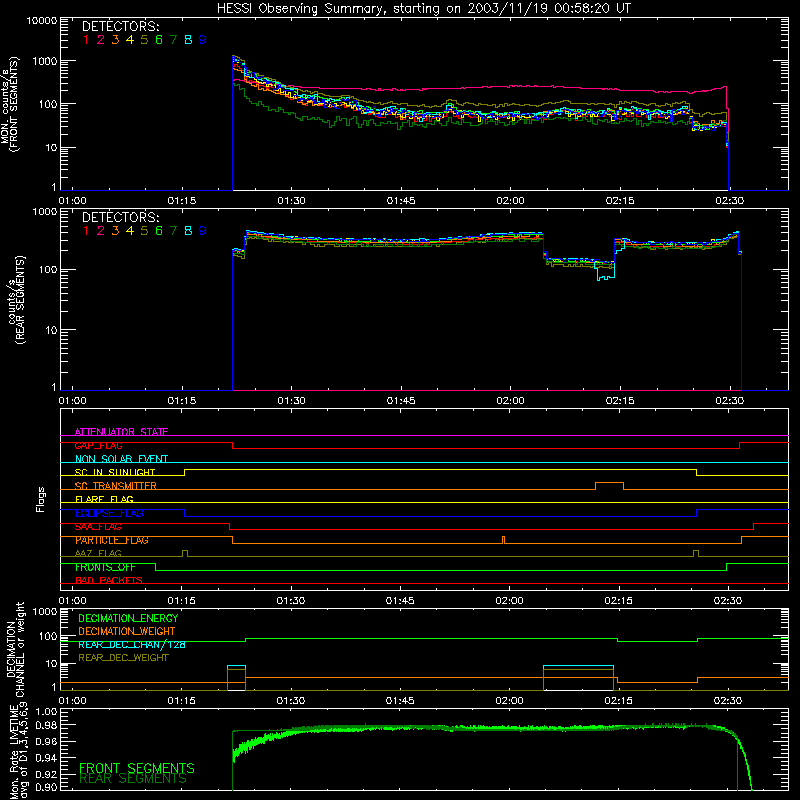This screenshot has height=800, width=800.
Task: Select blue detector 9 in front segments legend
Action: coord(203,40)
